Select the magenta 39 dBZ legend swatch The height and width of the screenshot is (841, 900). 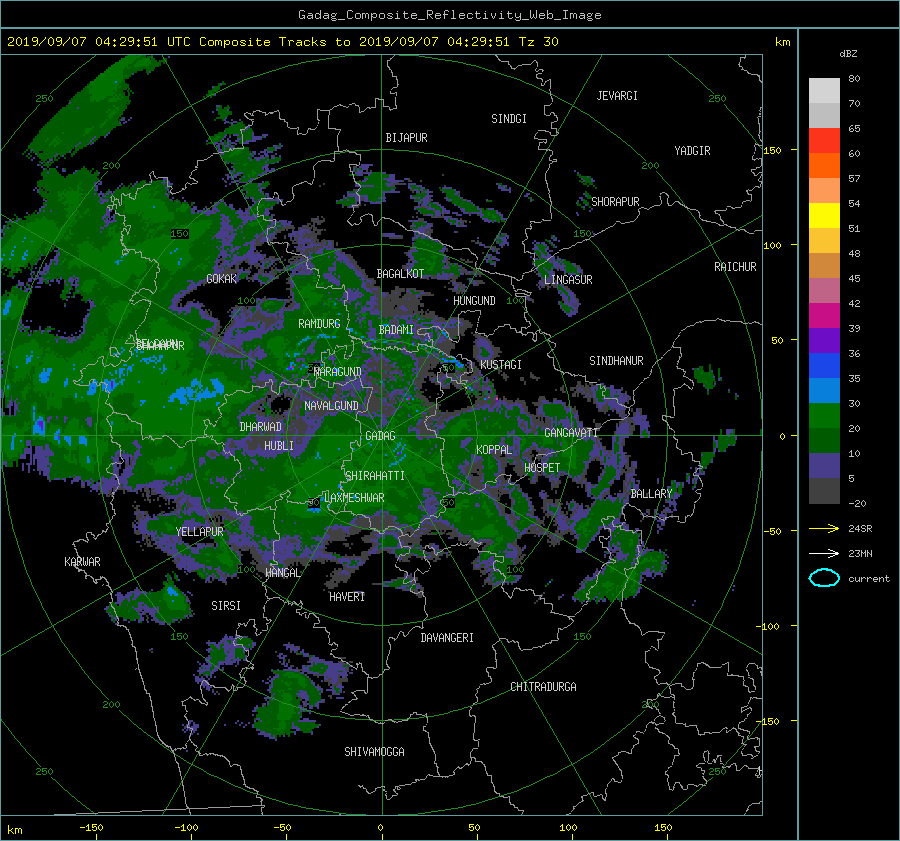tap(824, 316)
